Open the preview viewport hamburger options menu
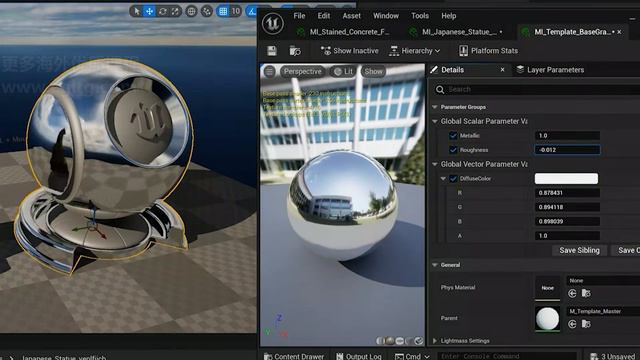 (x=270, y=71)
